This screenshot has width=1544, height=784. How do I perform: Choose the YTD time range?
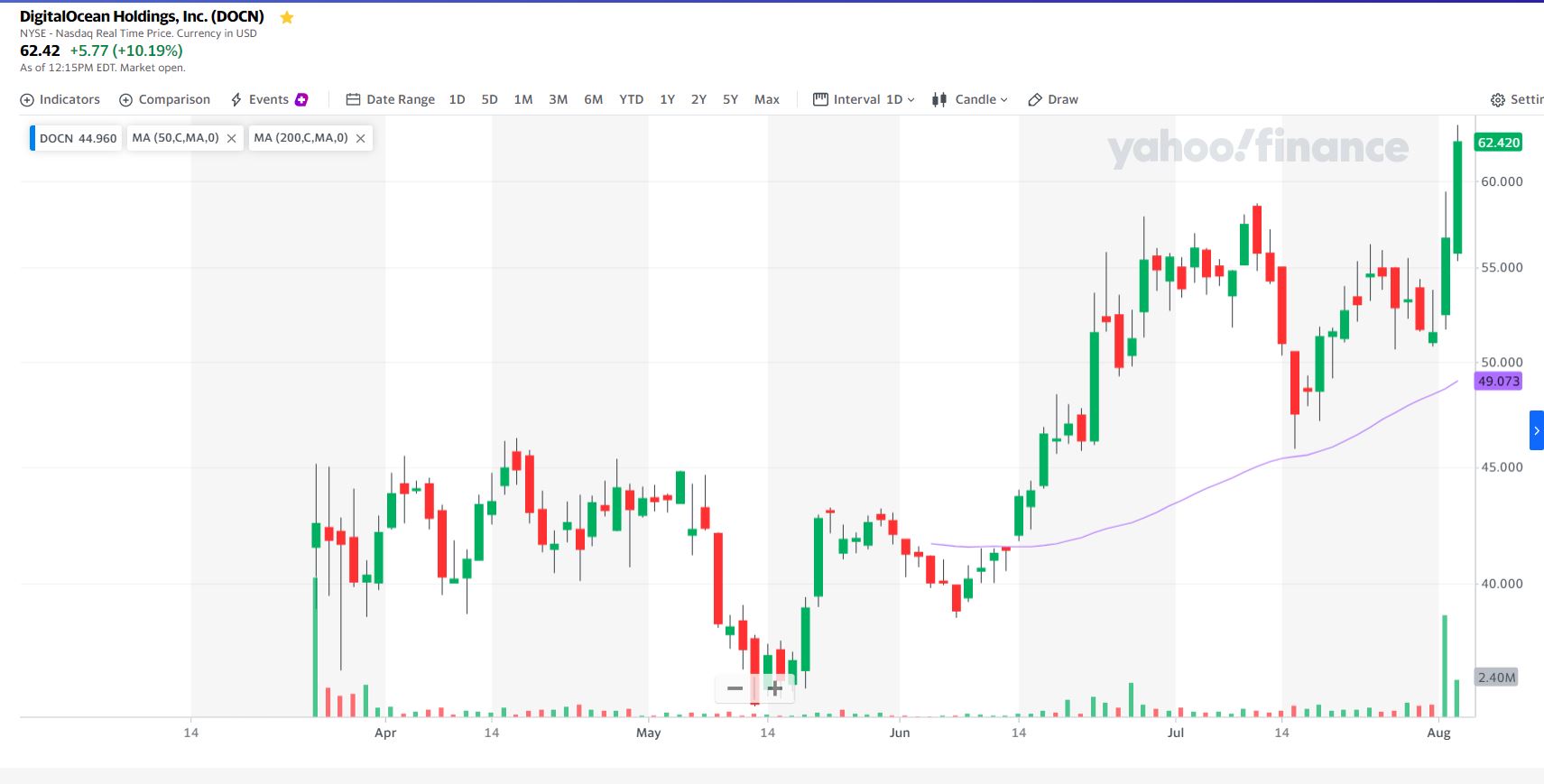[632, 99]
